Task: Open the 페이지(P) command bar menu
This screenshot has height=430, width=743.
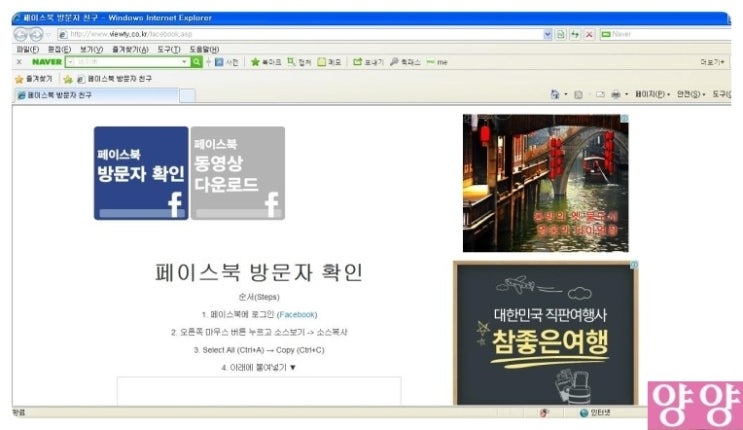Action: click(x=652, y=94)
